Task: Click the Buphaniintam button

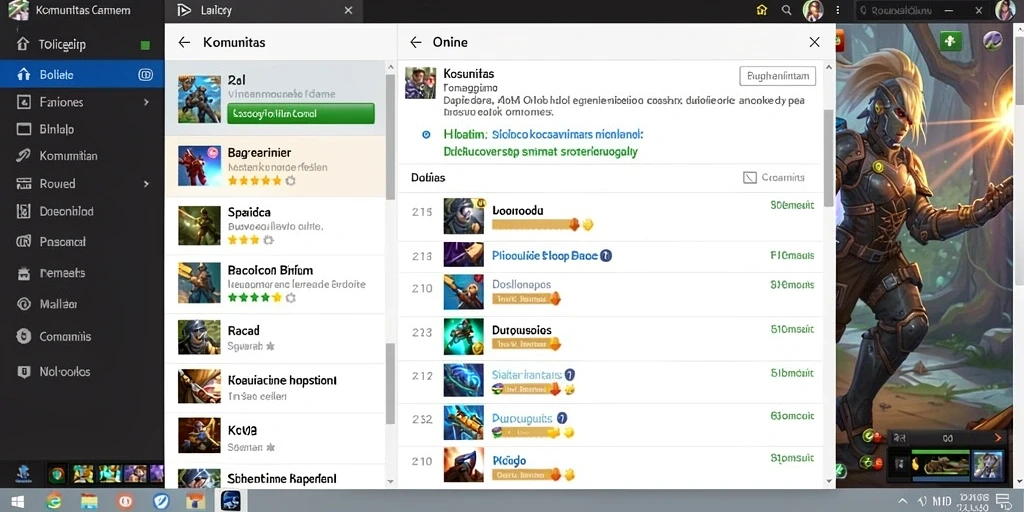Action: [778, 76]
